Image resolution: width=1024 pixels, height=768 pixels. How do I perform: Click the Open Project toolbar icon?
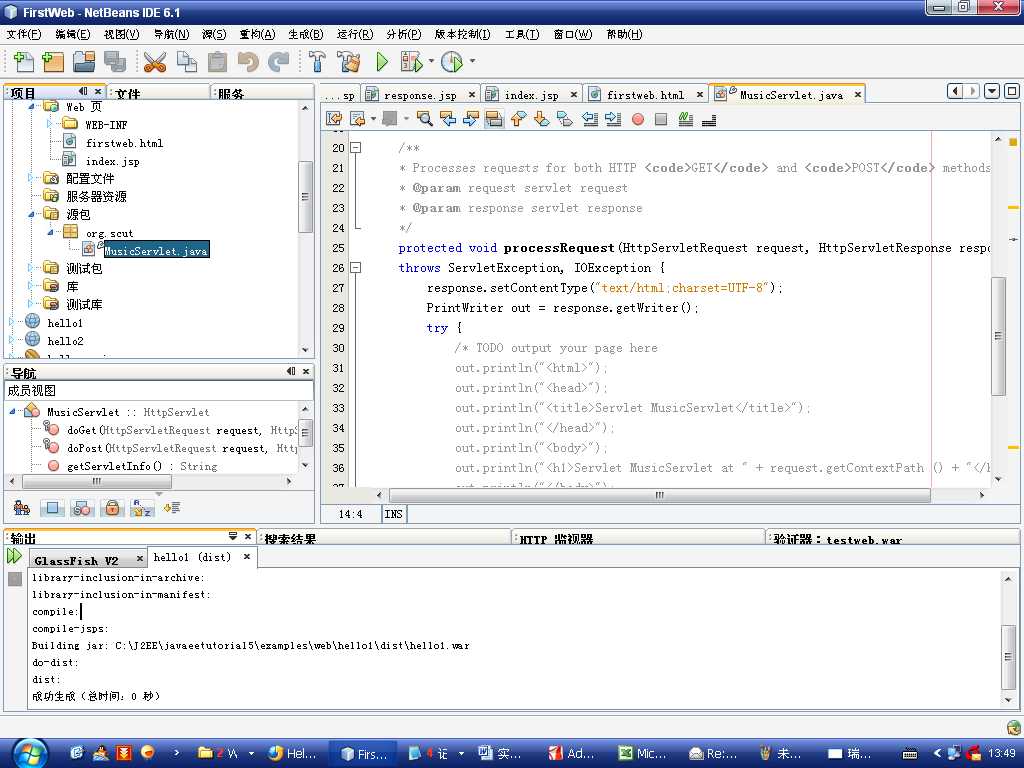click(84, 62)
